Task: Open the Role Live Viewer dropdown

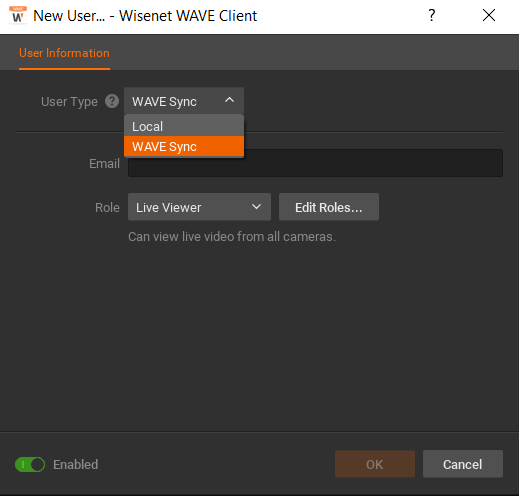Action: point(199,207)
